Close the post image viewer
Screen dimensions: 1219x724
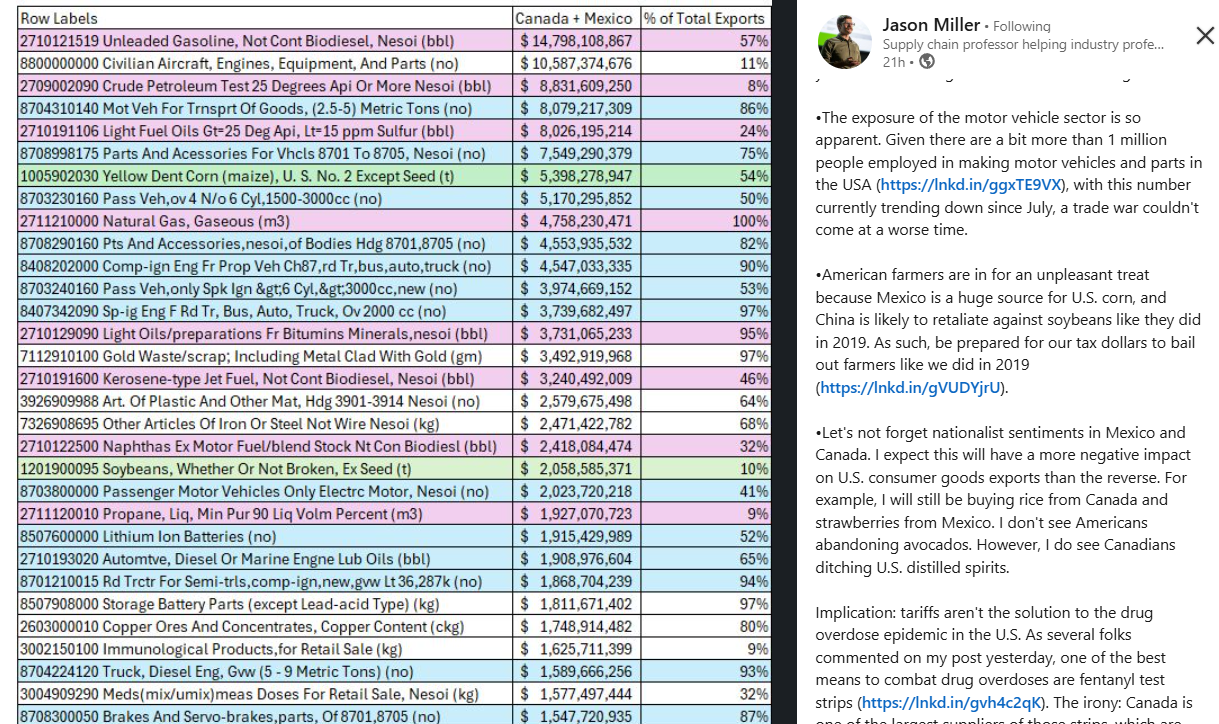1205,36
